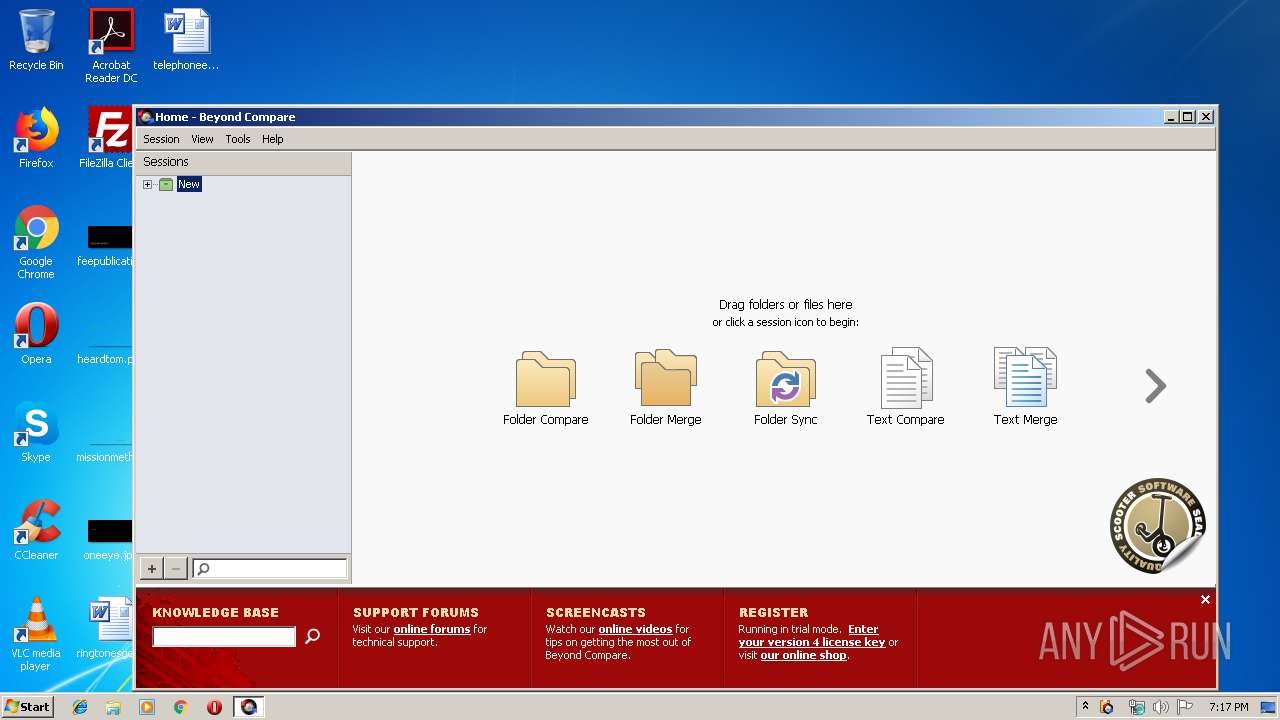
Task: Launch the Folder Sync session icon
Action: (785, 388)
